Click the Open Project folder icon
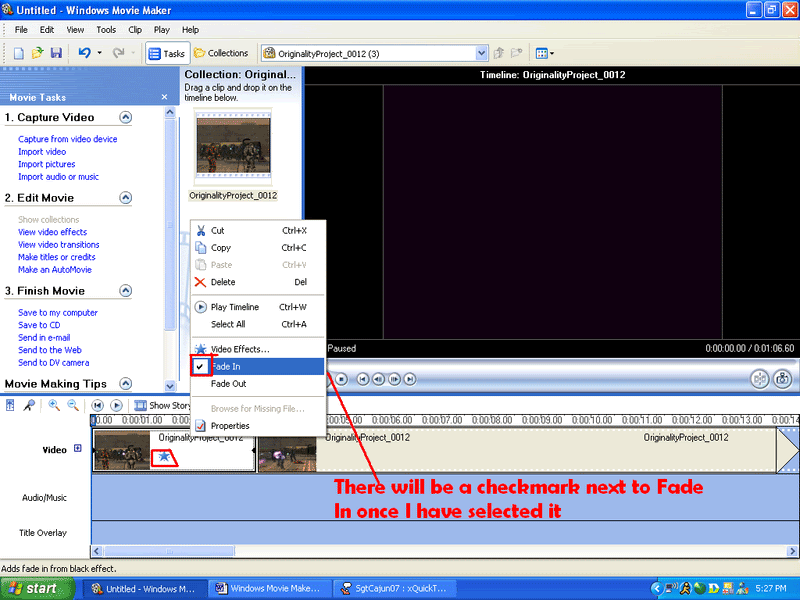This screenshot has width=800, height=600. pyautogui.click(x=37, y=53)
